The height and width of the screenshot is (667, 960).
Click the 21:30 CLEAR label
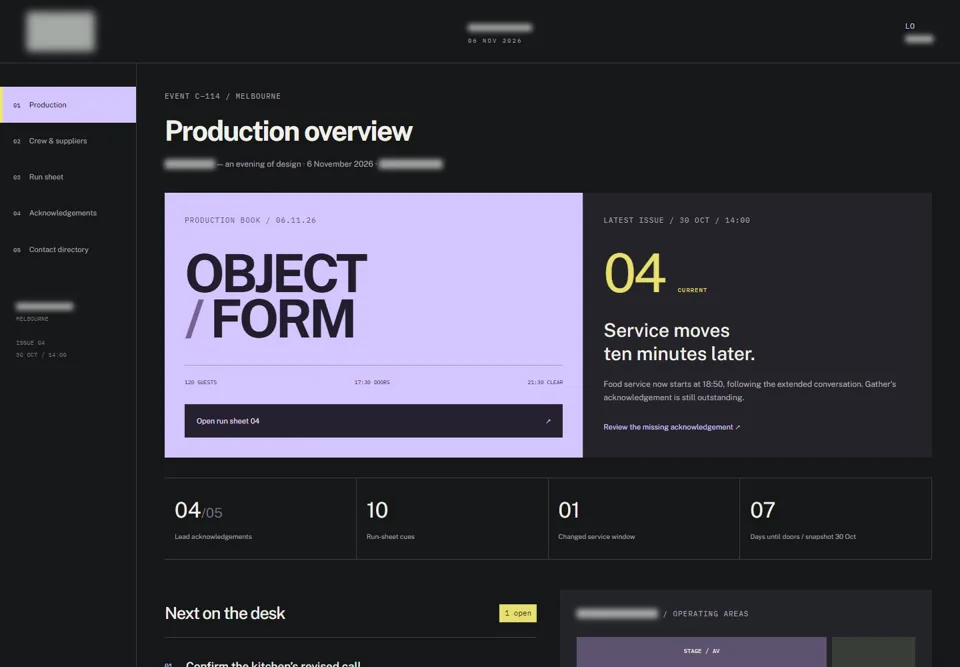pos(545,382)
